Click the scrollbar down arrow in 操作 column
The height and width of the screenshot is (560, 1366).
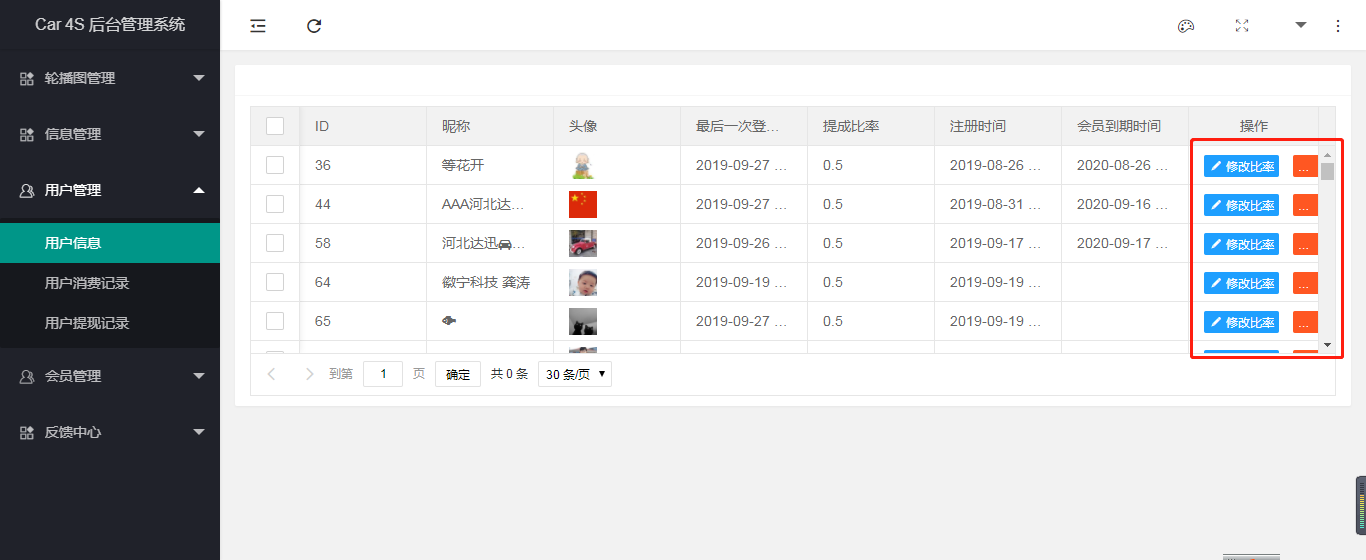[x=1327, y=345]
